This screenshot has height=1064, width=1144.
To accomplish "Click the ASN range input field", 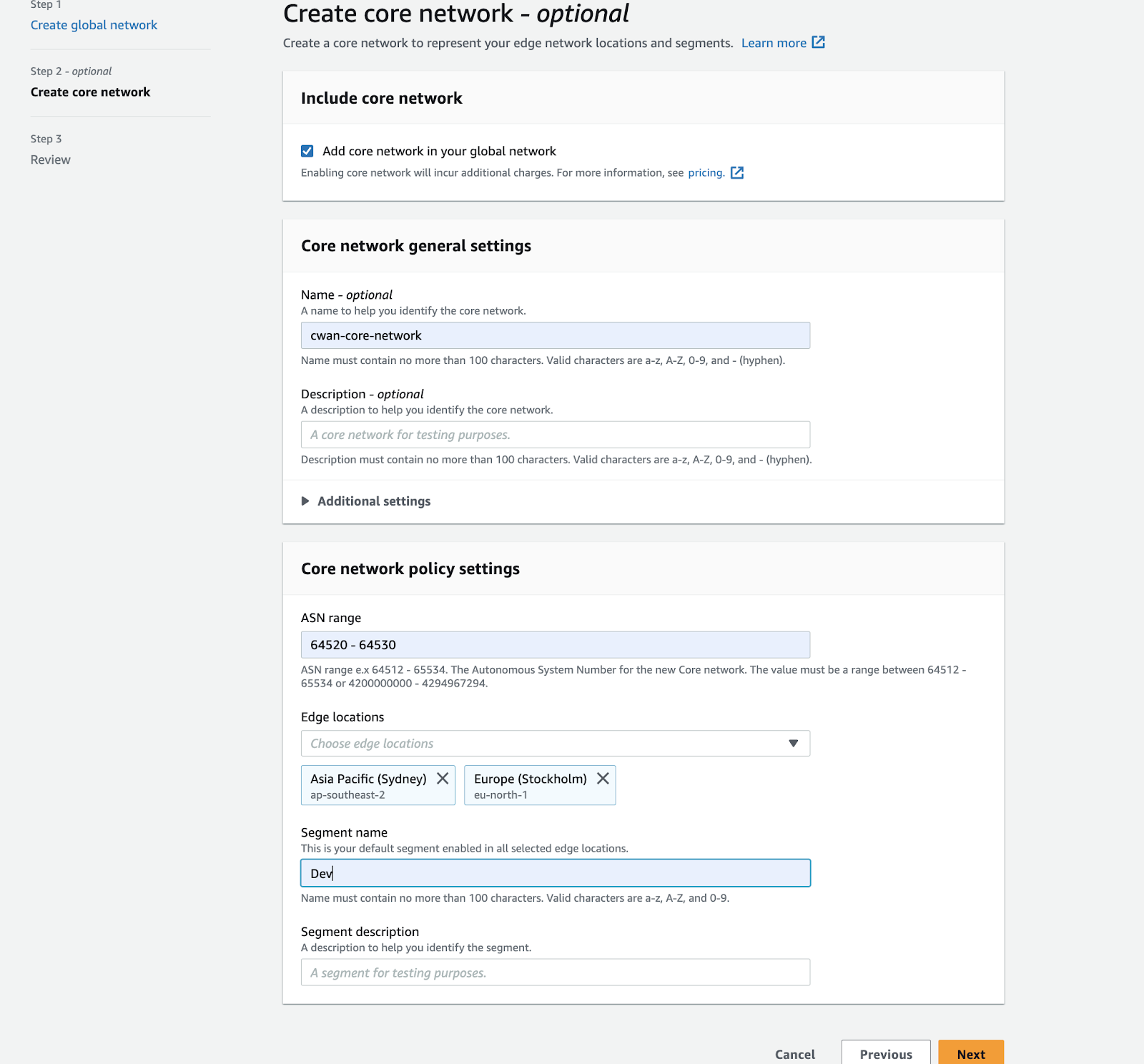I will click(555, 645).
